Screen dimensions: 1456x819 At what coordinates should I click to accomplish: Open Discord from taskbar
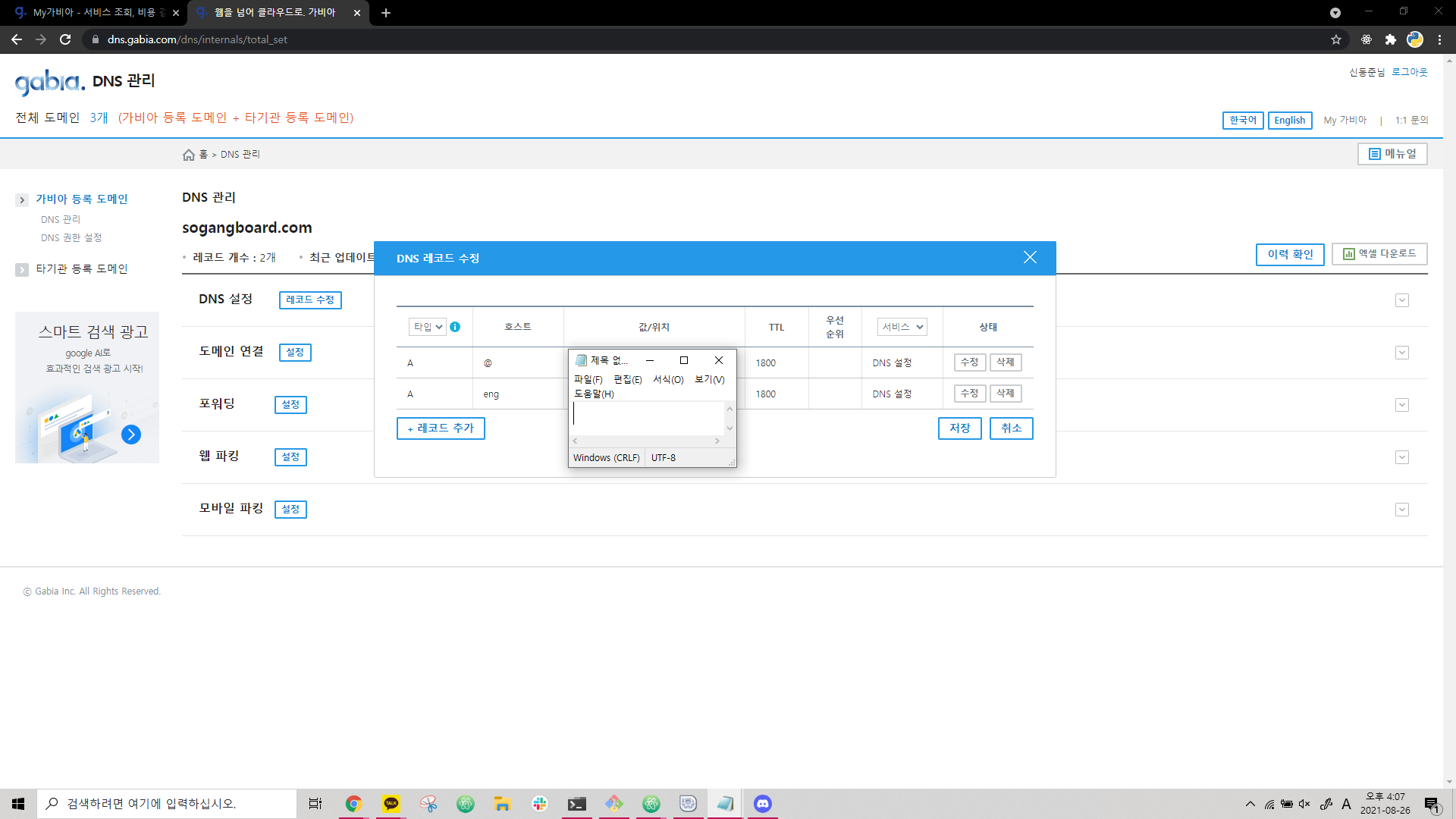click(762, 804)
